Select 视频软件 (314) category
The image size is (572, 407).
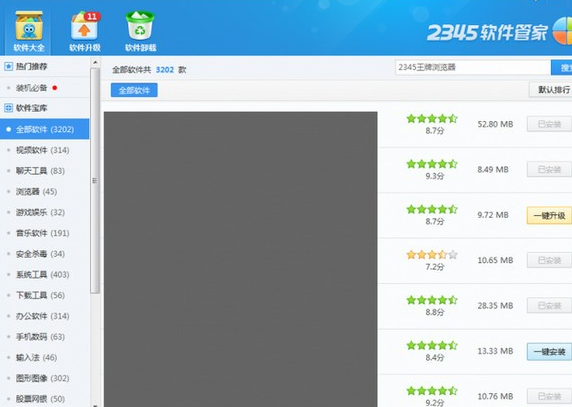42,150
